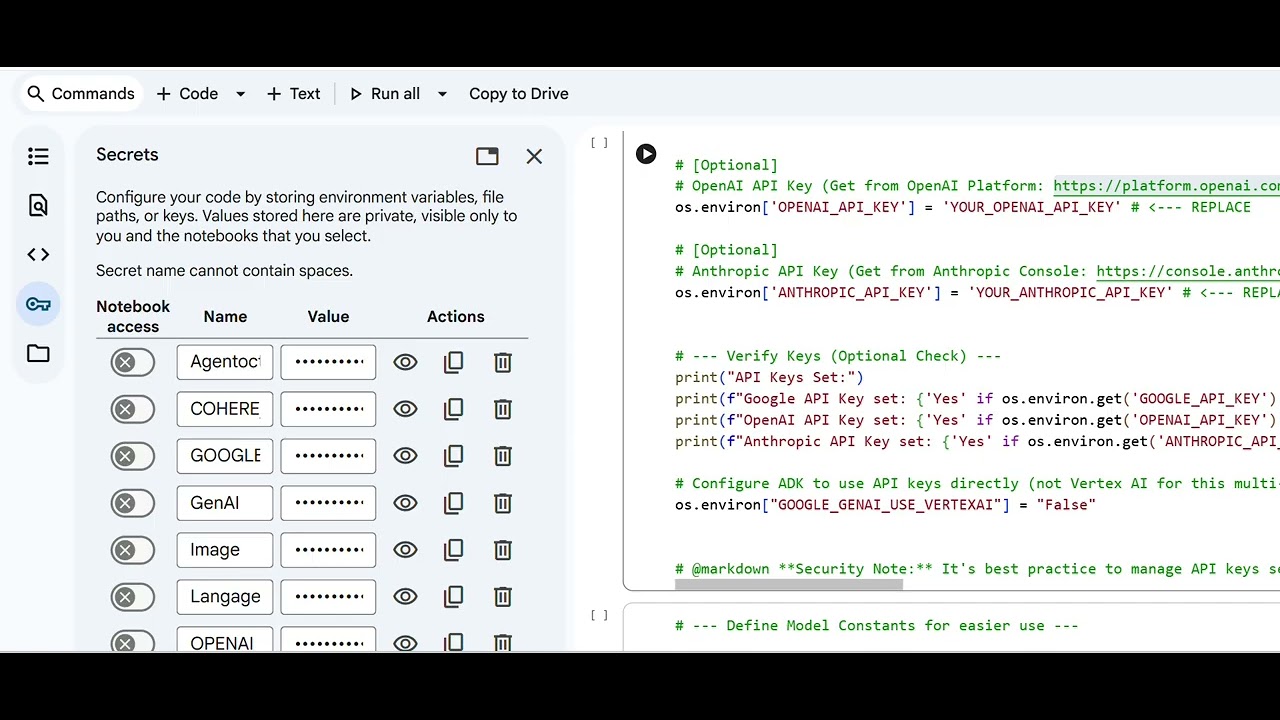Click the print("API Keys Set:") line
Image resolution: width=1280 pixels, height=720 pixels.
point(769,378)
